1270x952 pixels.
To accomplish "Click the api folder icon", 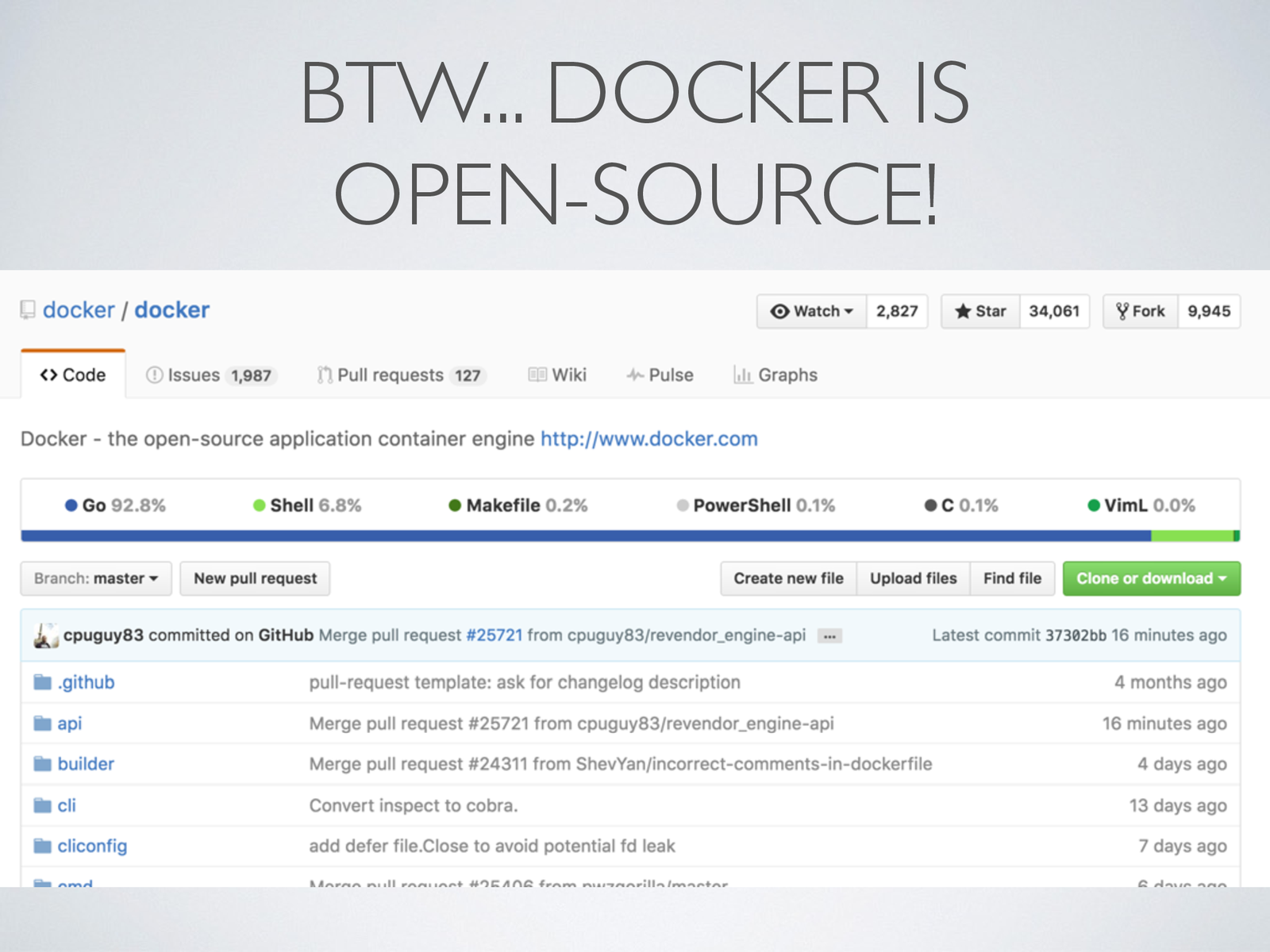I will (42, 724).
